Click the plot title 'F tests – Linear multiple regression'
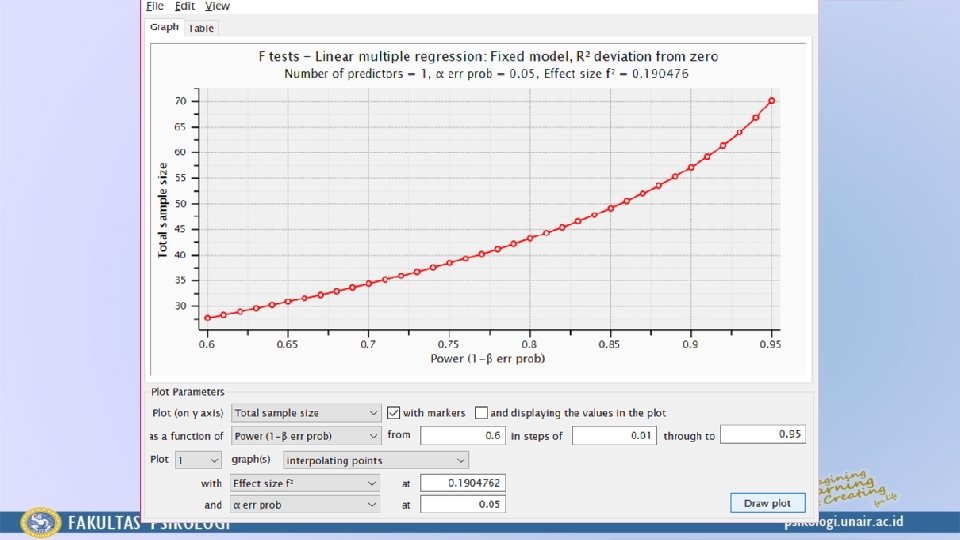Image resolution: width=960 pixels, height=540 pixels. (x=488, y=56)
